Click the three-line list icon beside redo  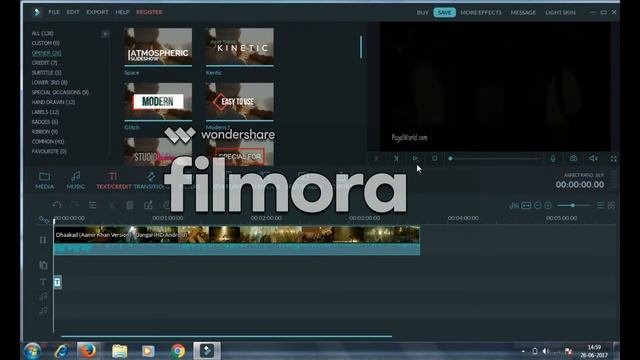pyautogui.click(x=93, y=205)
